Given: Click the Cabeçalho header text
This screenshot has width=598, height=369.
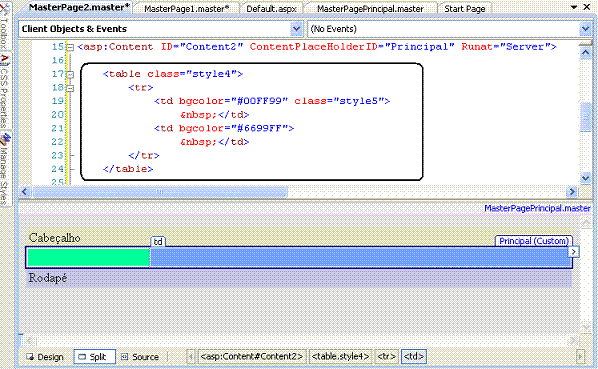Looking at the screenshot, I should [55, 238].
